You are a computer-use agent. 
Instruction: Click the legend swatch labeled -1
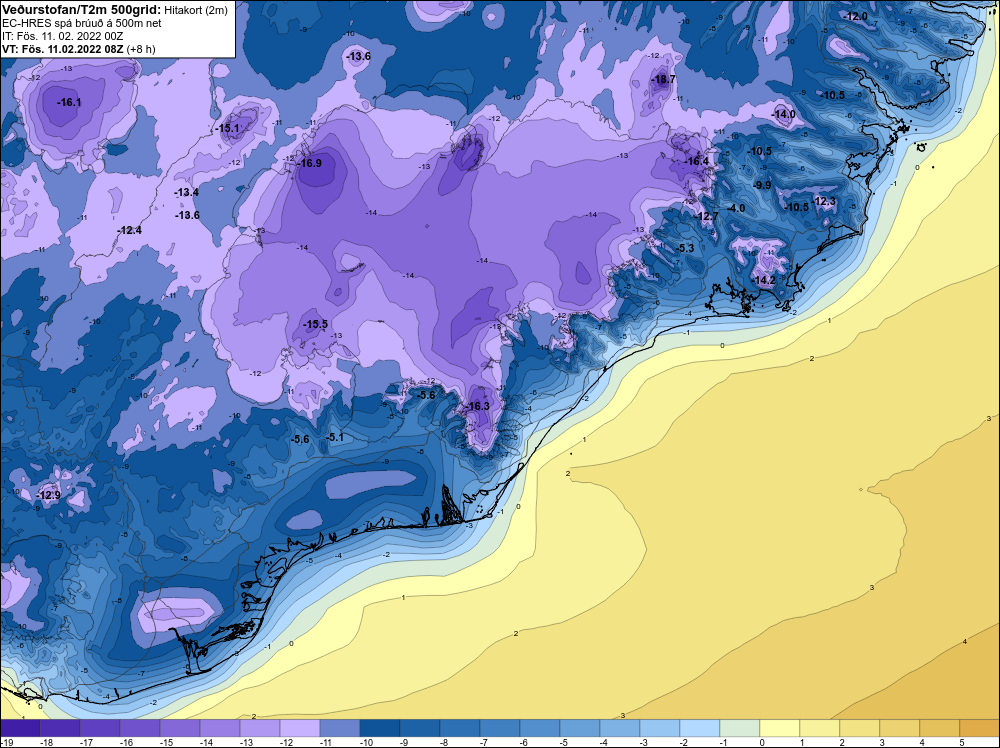coord(740,728)
